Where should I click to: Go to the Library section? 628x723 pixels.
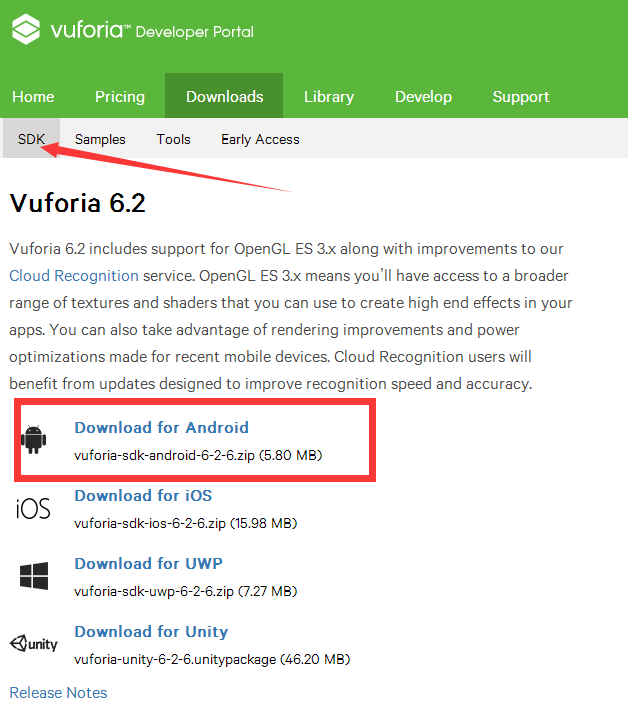[x=329, y=96]
